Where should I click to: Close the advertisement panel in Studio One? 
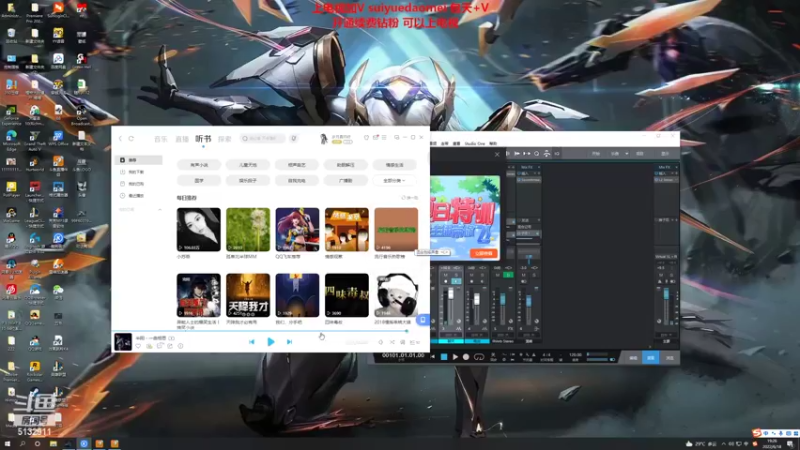click(x=497, y=154)
